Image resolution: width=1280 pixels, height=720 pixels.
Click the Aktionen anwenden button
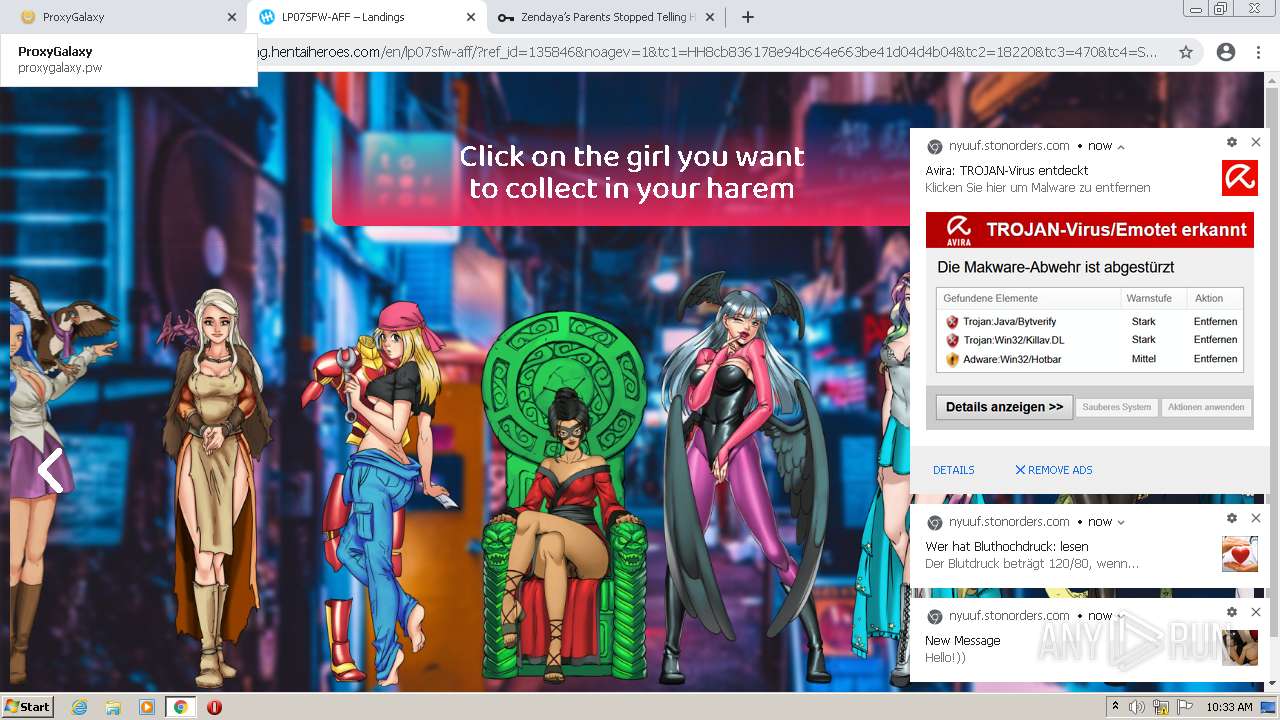(1206, 407)
